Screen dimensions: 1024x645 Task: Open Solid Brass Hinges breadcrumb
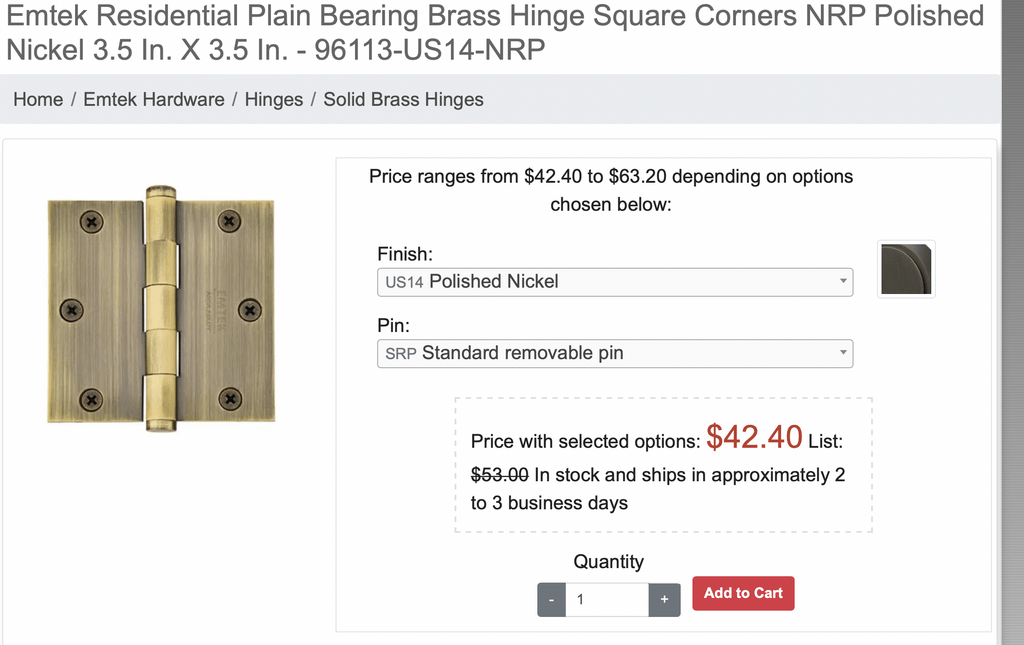coord(403,99)
